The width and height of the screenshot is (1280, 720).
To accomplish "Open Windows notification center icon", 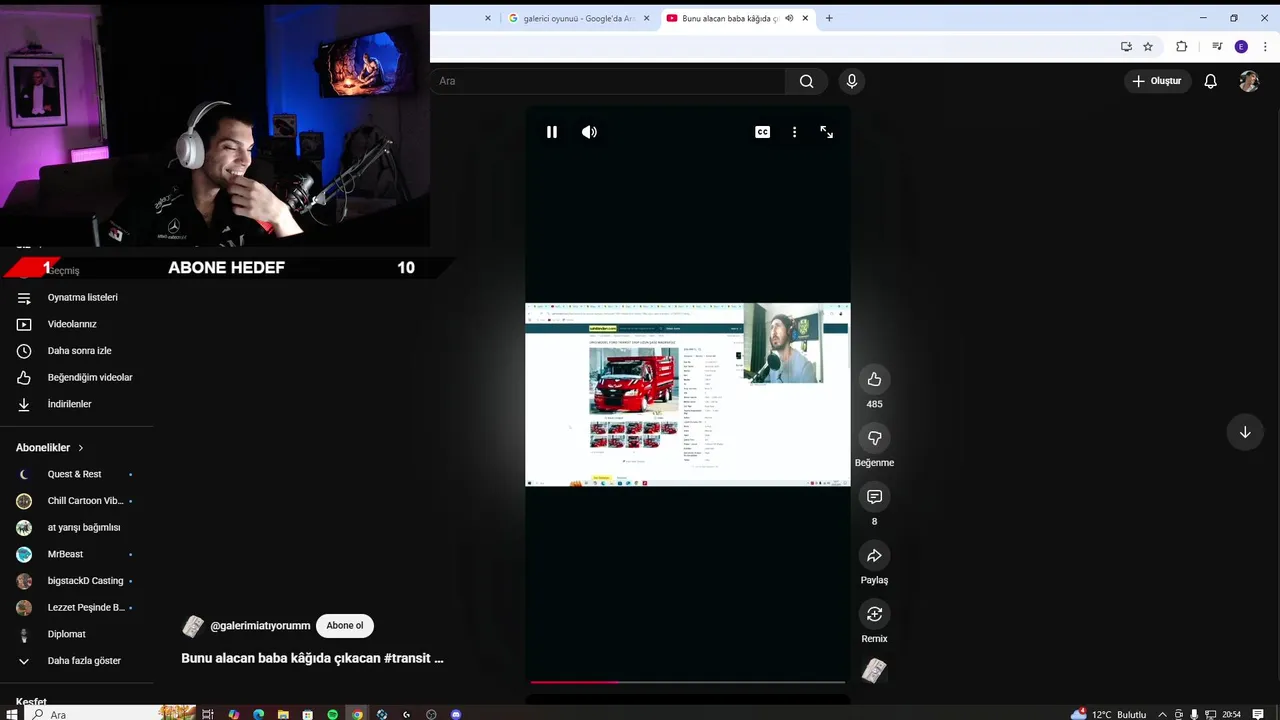I will point(1258,714).
